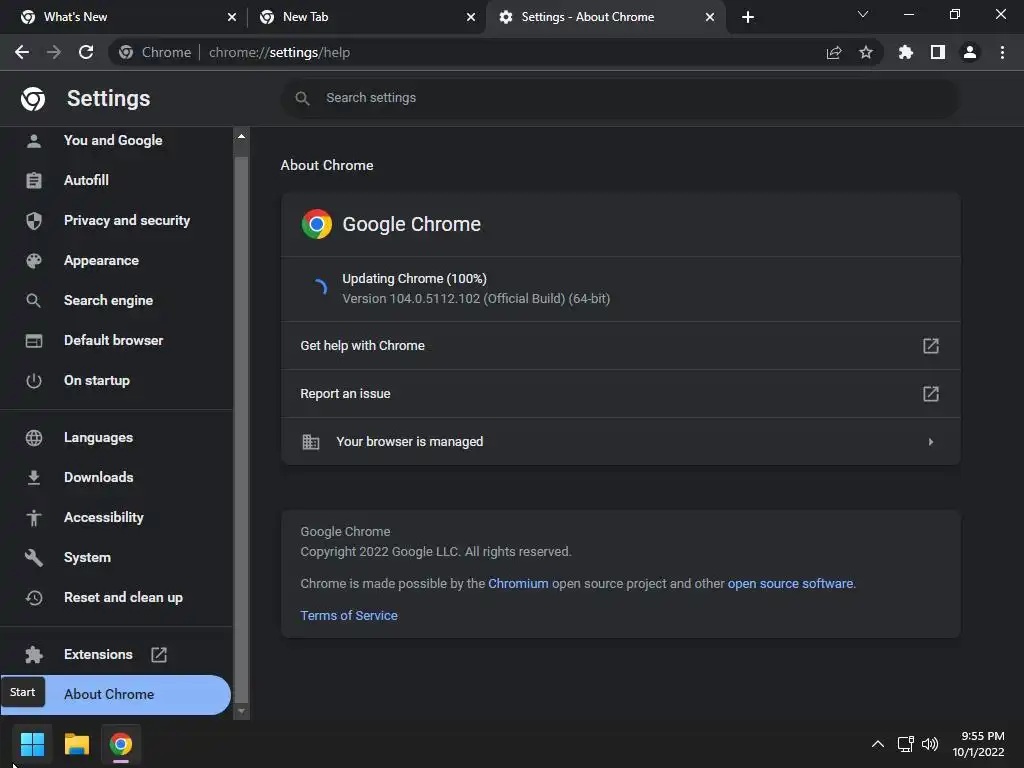Open the open source software link

point(790,584)
